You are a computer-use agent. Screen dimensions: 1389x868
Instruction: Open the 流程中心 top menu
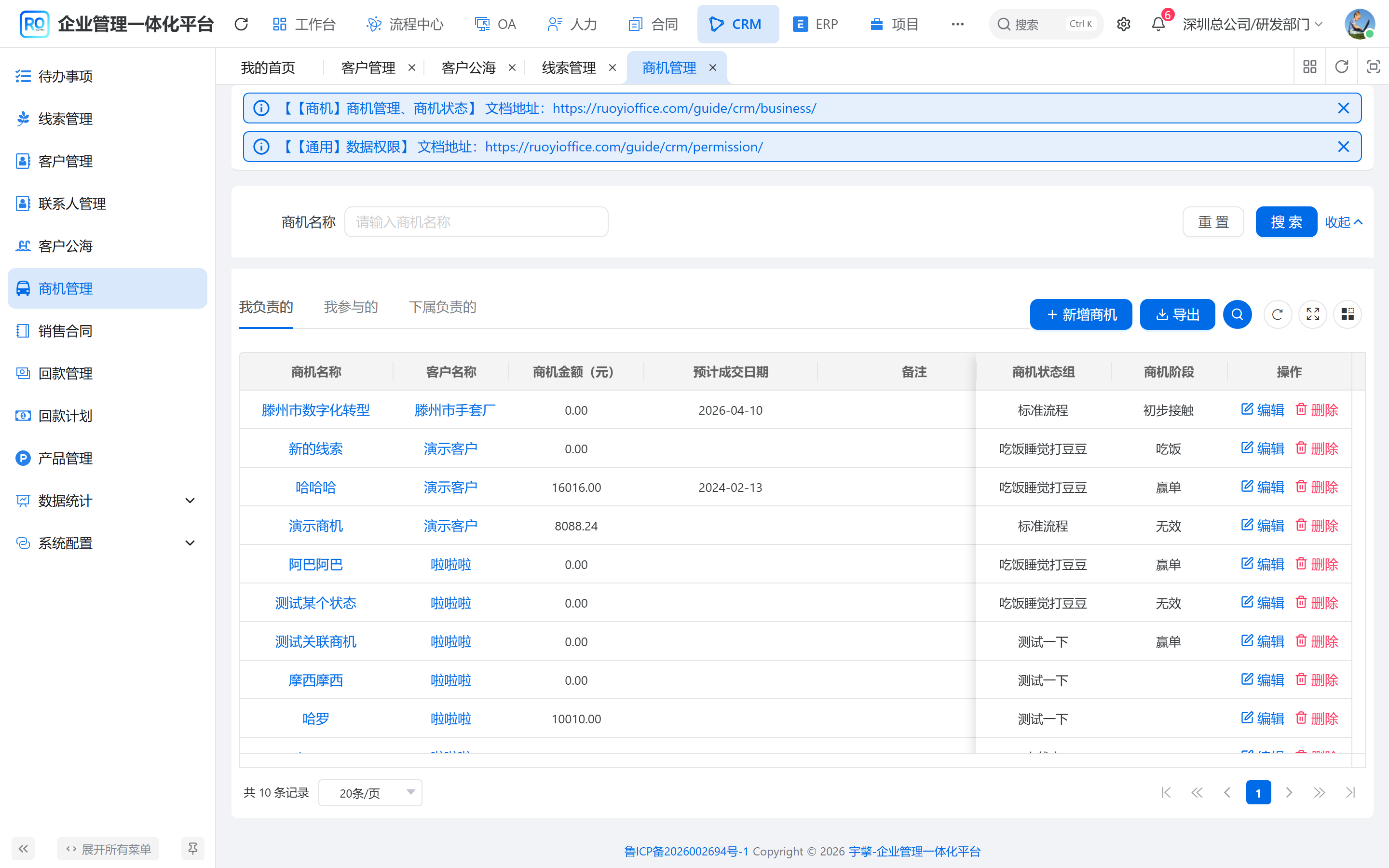(x=405, y=24)
